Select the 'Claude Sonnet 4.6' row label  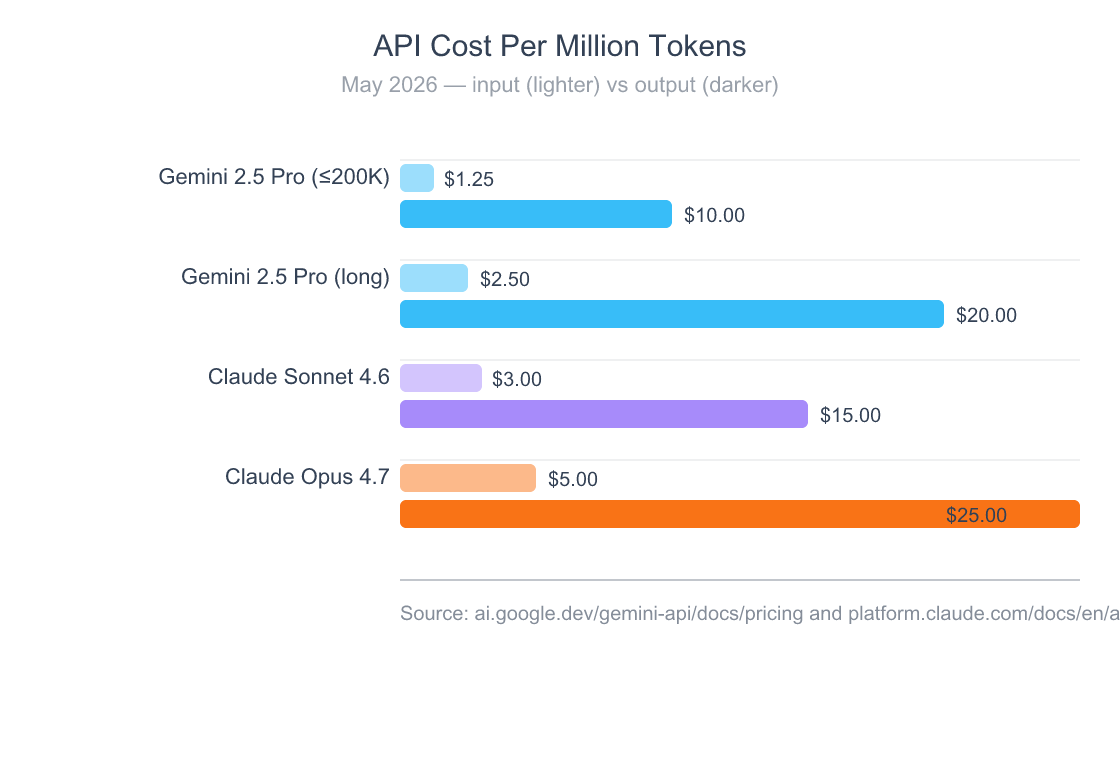[x=299, y=376]
